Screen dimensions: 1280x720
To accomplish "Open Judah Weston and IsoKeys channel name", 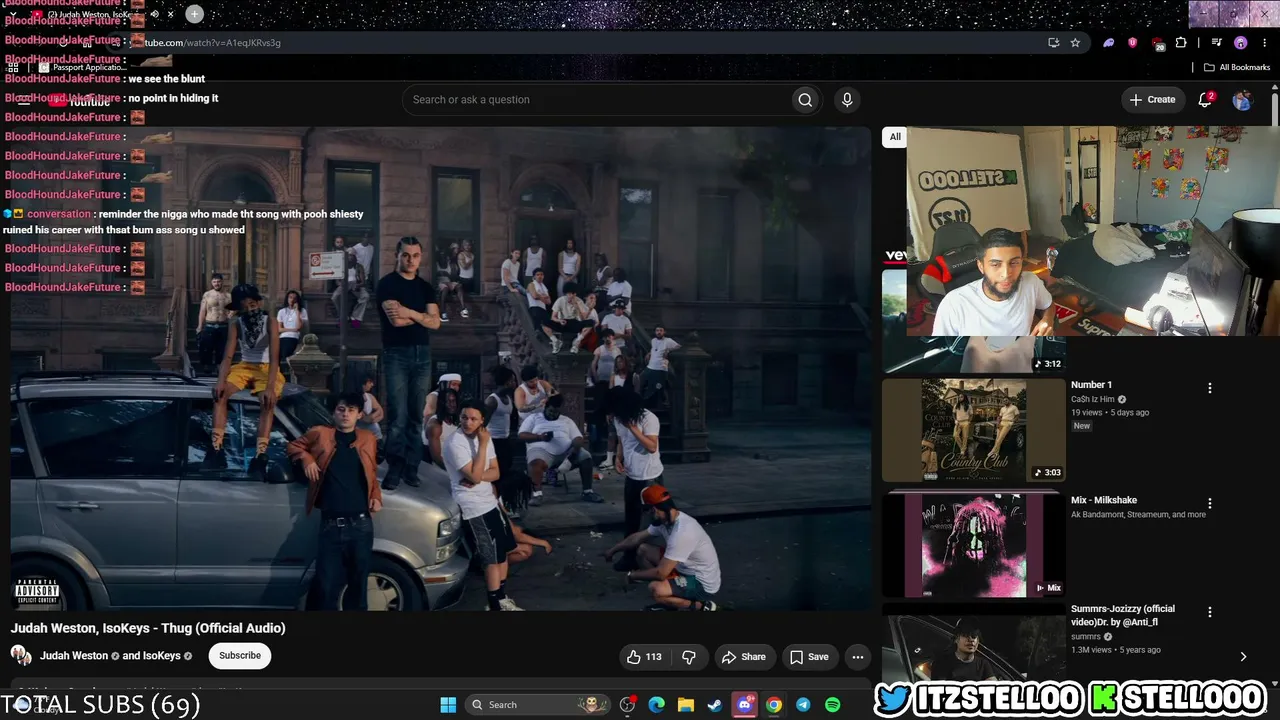I will (110, 656).
